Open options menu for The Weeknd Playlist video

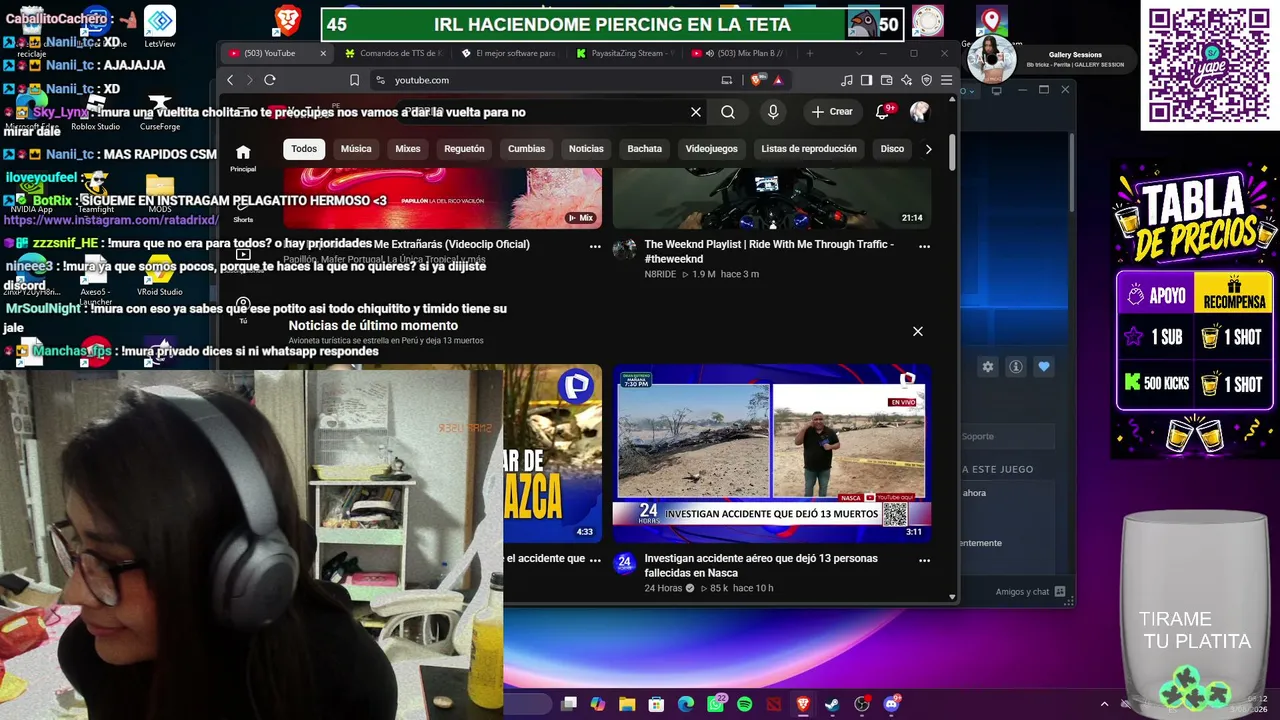(924, 246)
